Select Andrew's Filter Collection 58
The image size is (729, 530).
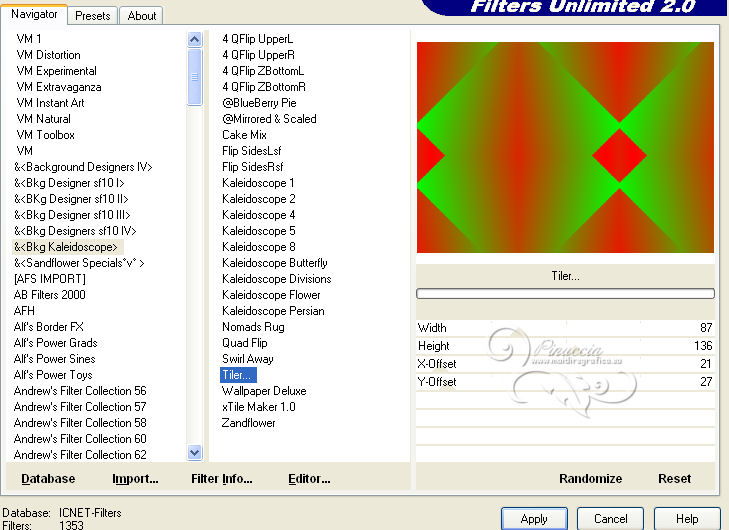click(80, 423)
